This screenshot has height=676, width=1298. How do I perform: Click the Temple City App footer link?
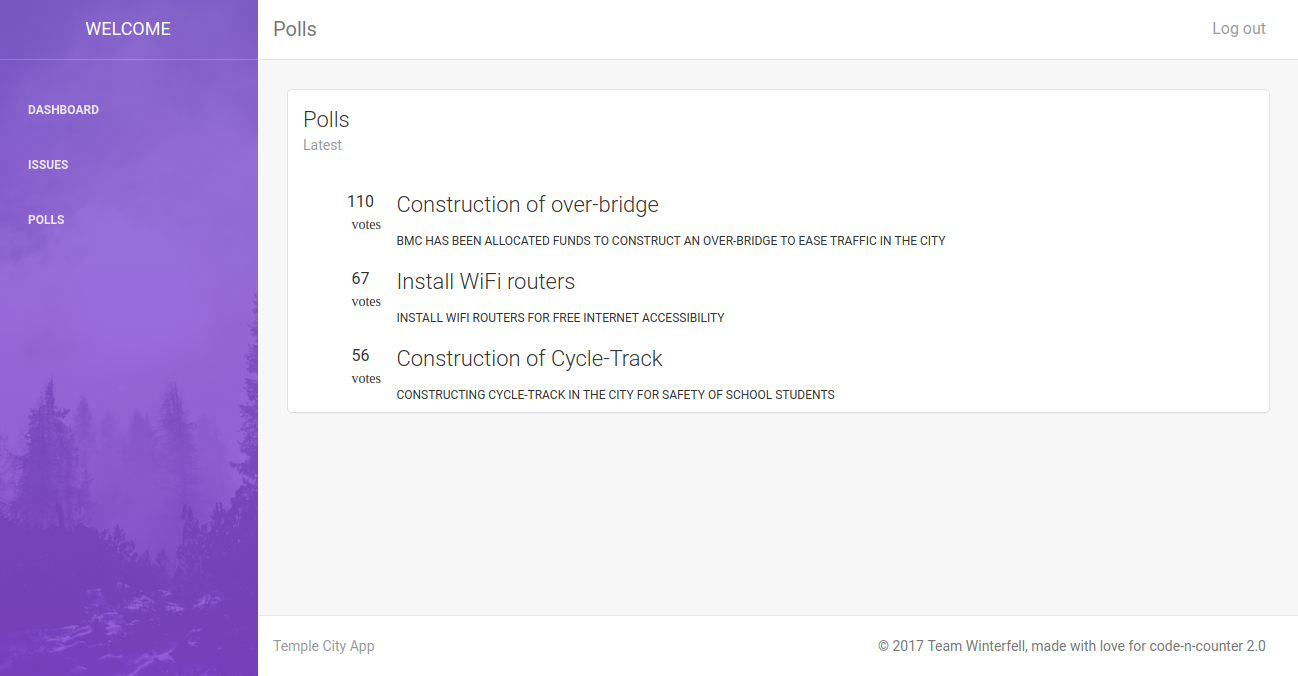click(324, 646)
